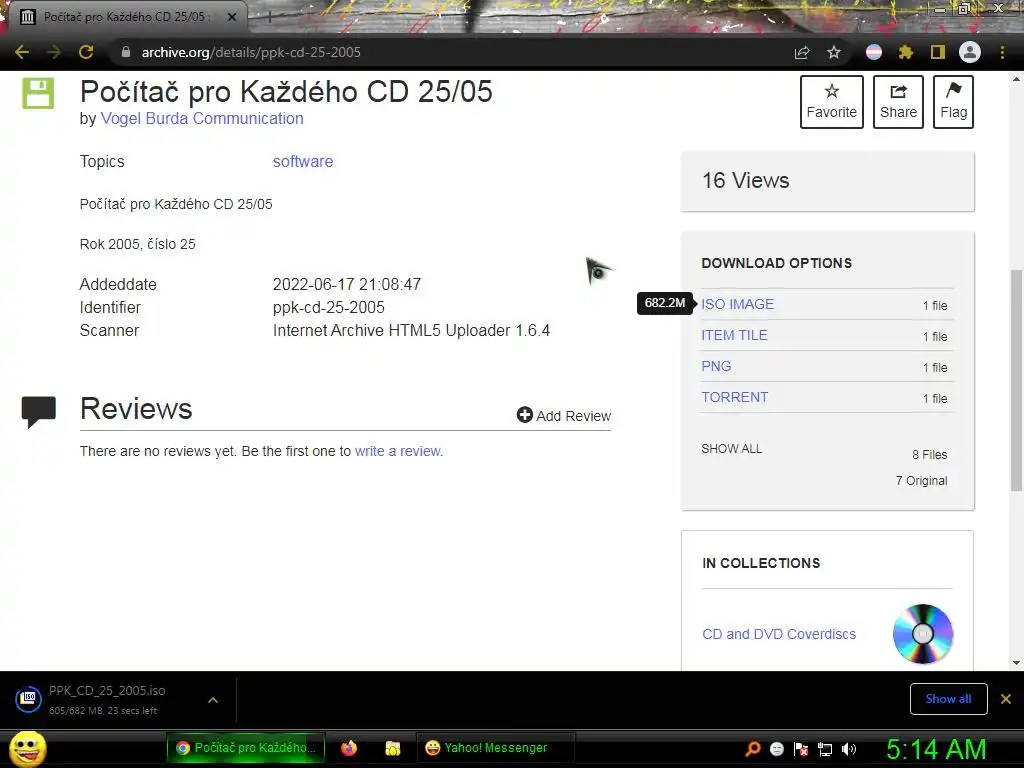Viewport: 1024px width, 768px height.
Task: Open the ITEM TILE download option
Action: pyautogui.click(x=734, y=335)
